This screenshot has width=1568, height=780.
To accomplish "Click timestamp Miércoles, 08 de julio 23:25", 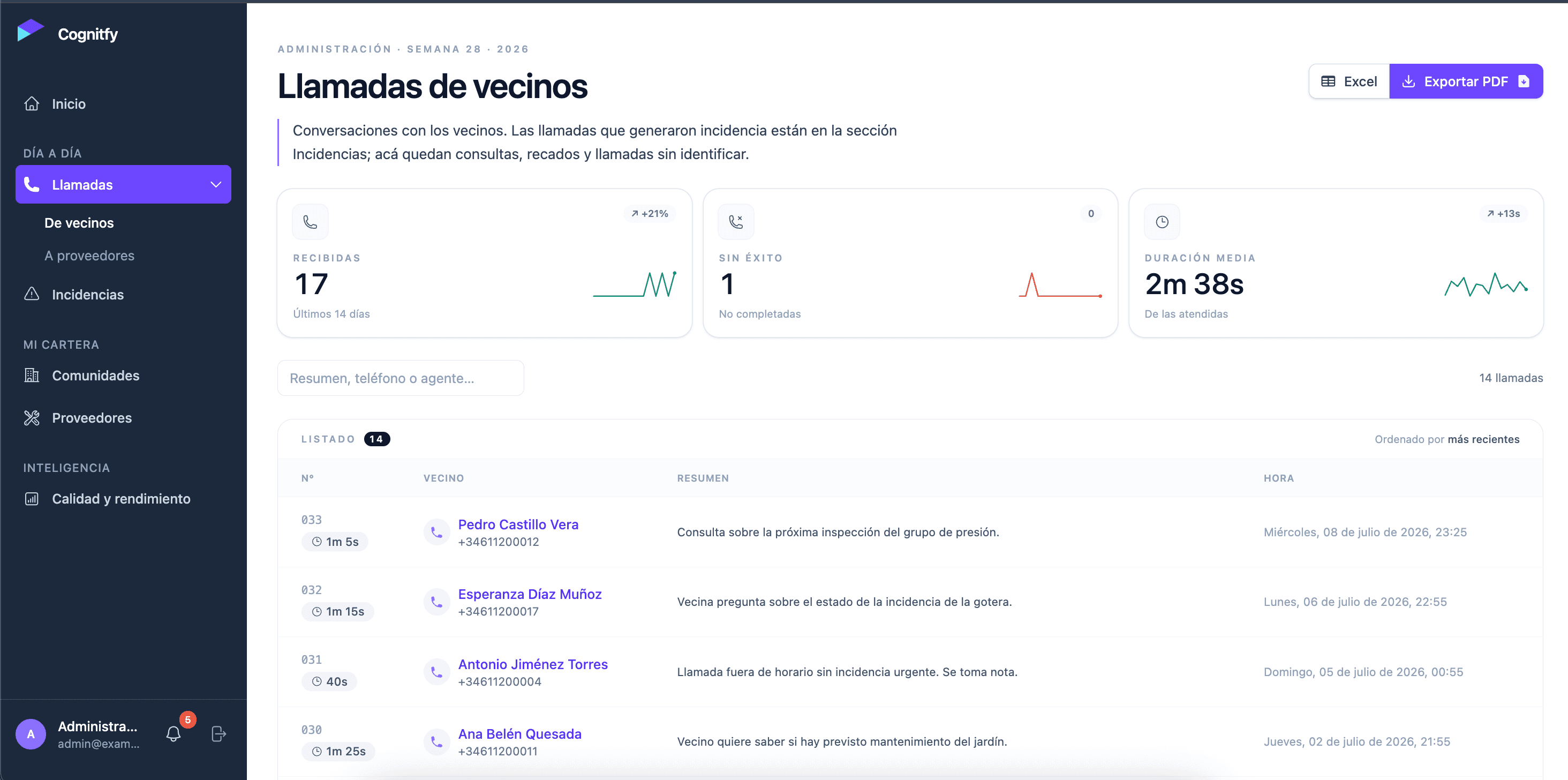I will tap(1365, 532).
